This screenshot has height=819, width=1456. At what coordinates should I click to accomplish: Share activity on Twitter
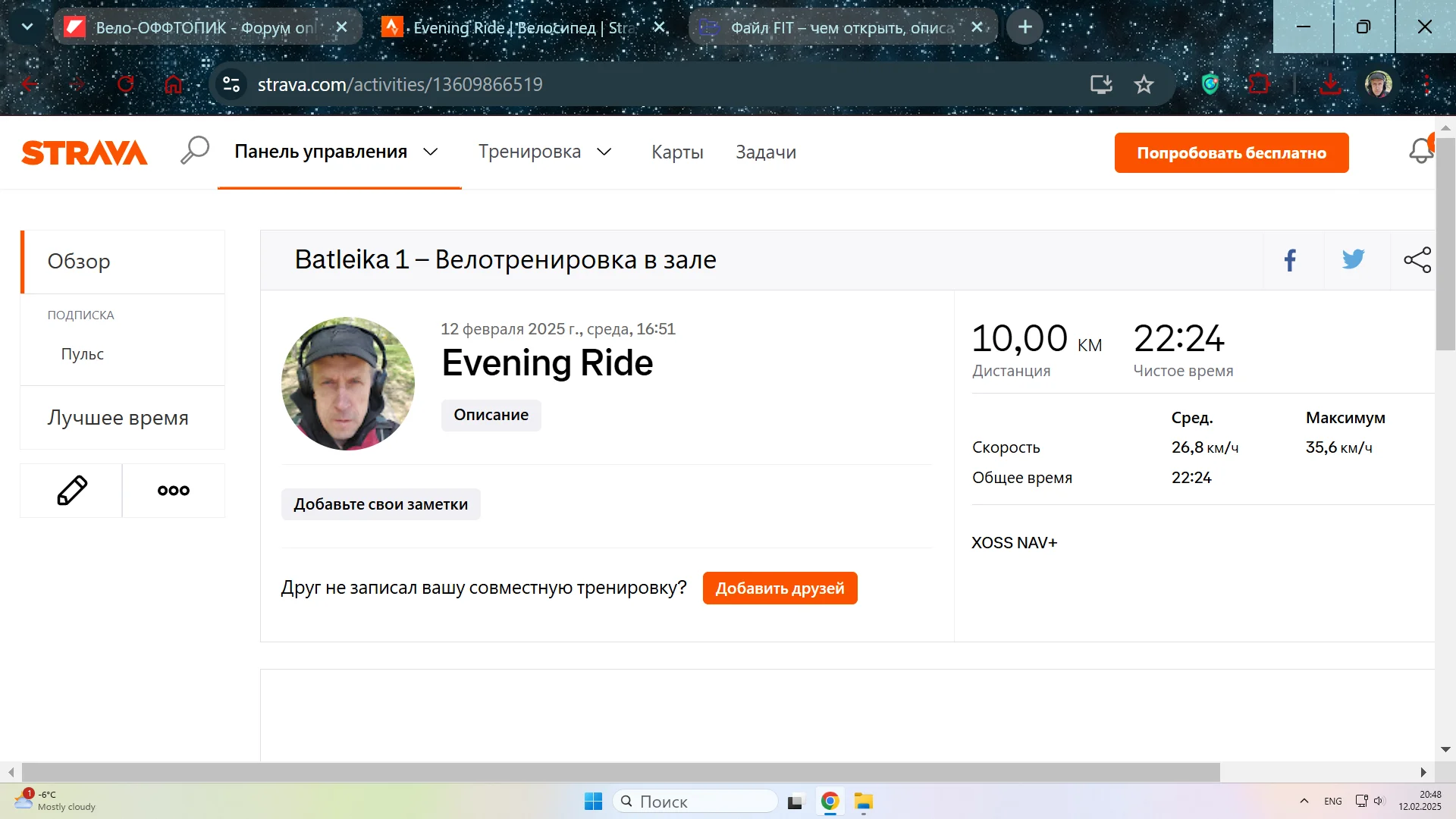pos(1353,260)
